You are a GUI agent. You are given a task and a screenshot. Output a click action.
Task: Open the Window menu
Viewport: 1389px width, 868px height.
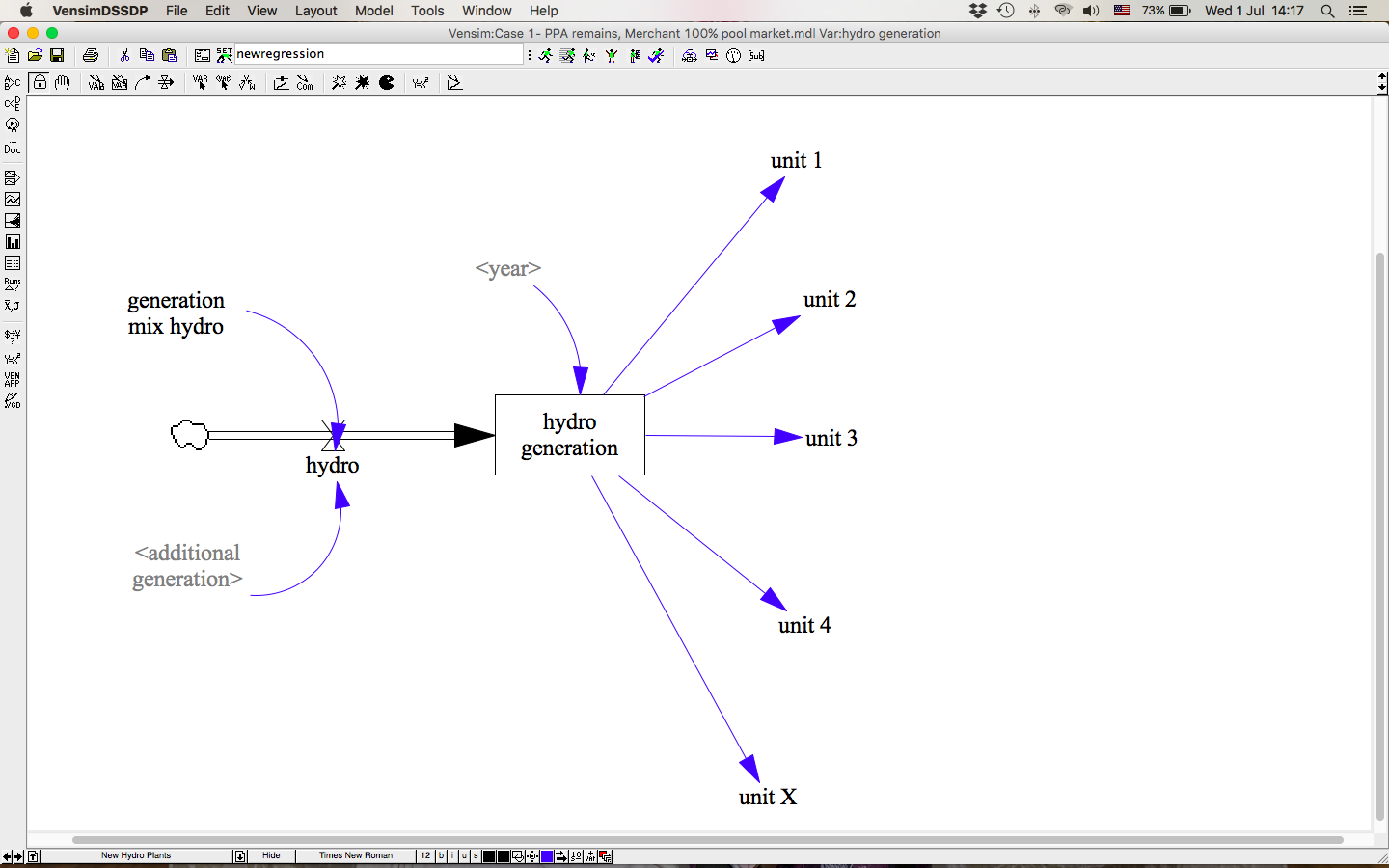pos(486,11)
